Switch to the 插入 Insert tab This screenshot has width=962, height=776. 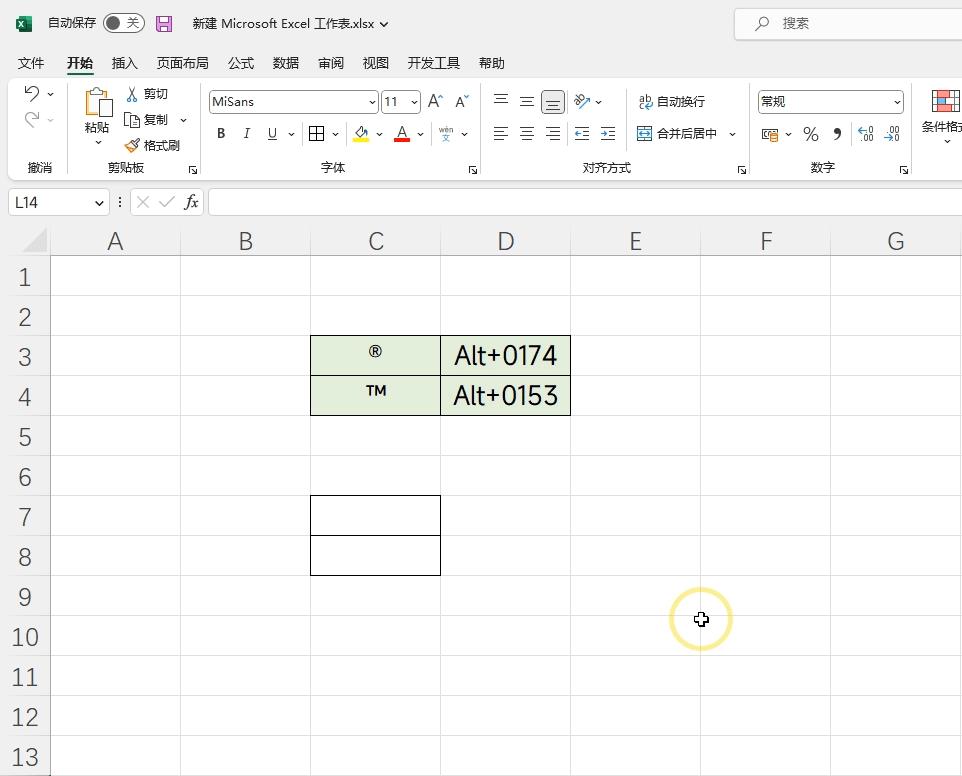coord(125,63)
